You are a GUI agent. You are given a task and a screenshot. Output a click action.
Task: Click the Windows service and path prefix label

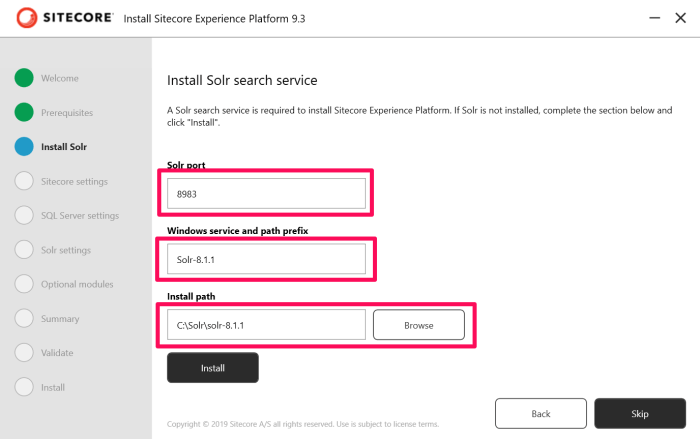point(238,231)
